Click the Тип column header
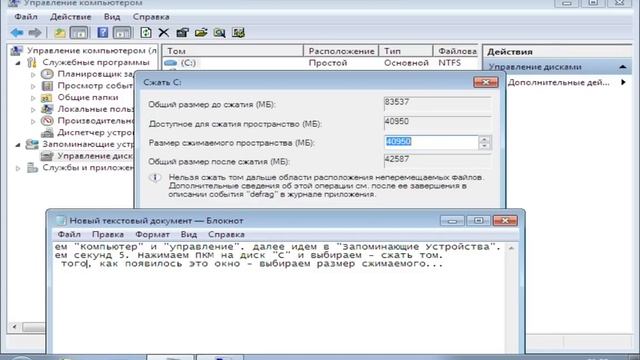 (406, 51)
